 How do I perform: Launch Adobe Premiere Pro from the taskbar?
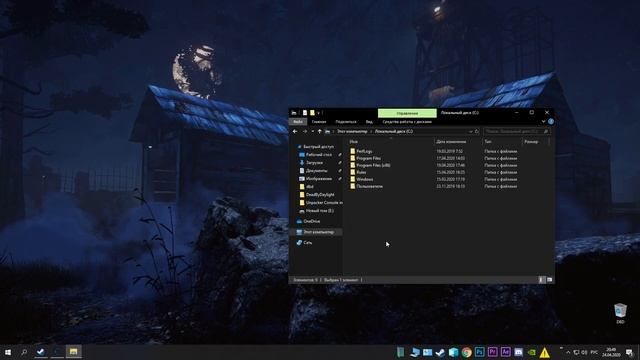click(x=493, y=352)
